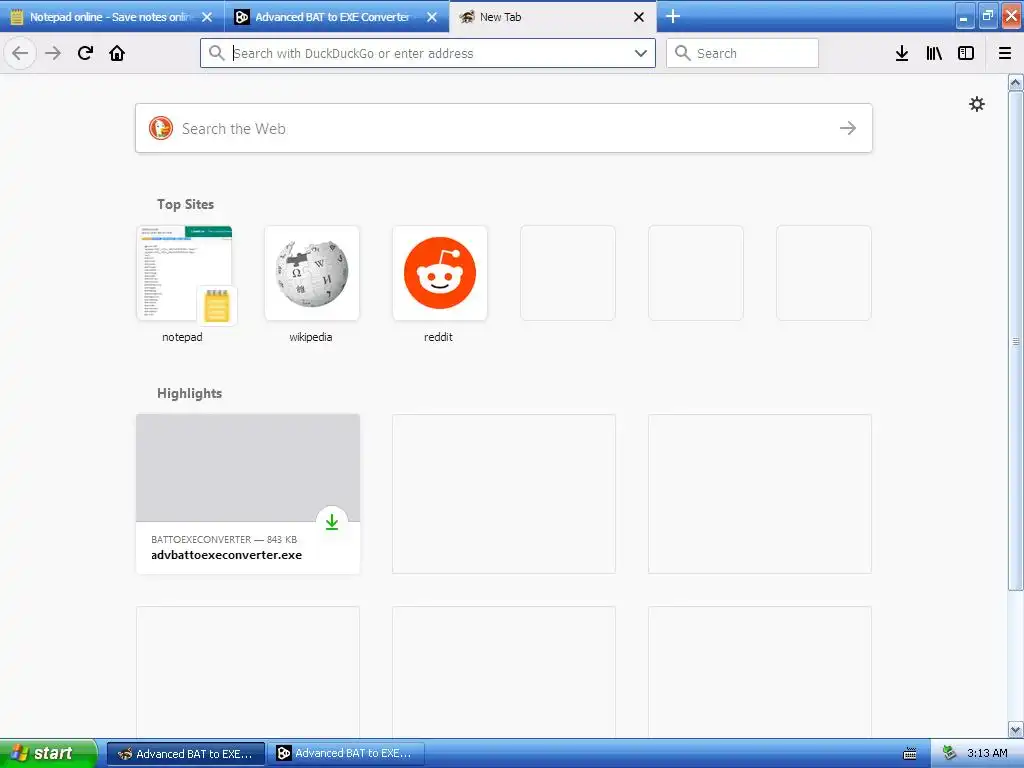Click the address bar magnifier icon

pyautogui.click(x=216, y=53)
